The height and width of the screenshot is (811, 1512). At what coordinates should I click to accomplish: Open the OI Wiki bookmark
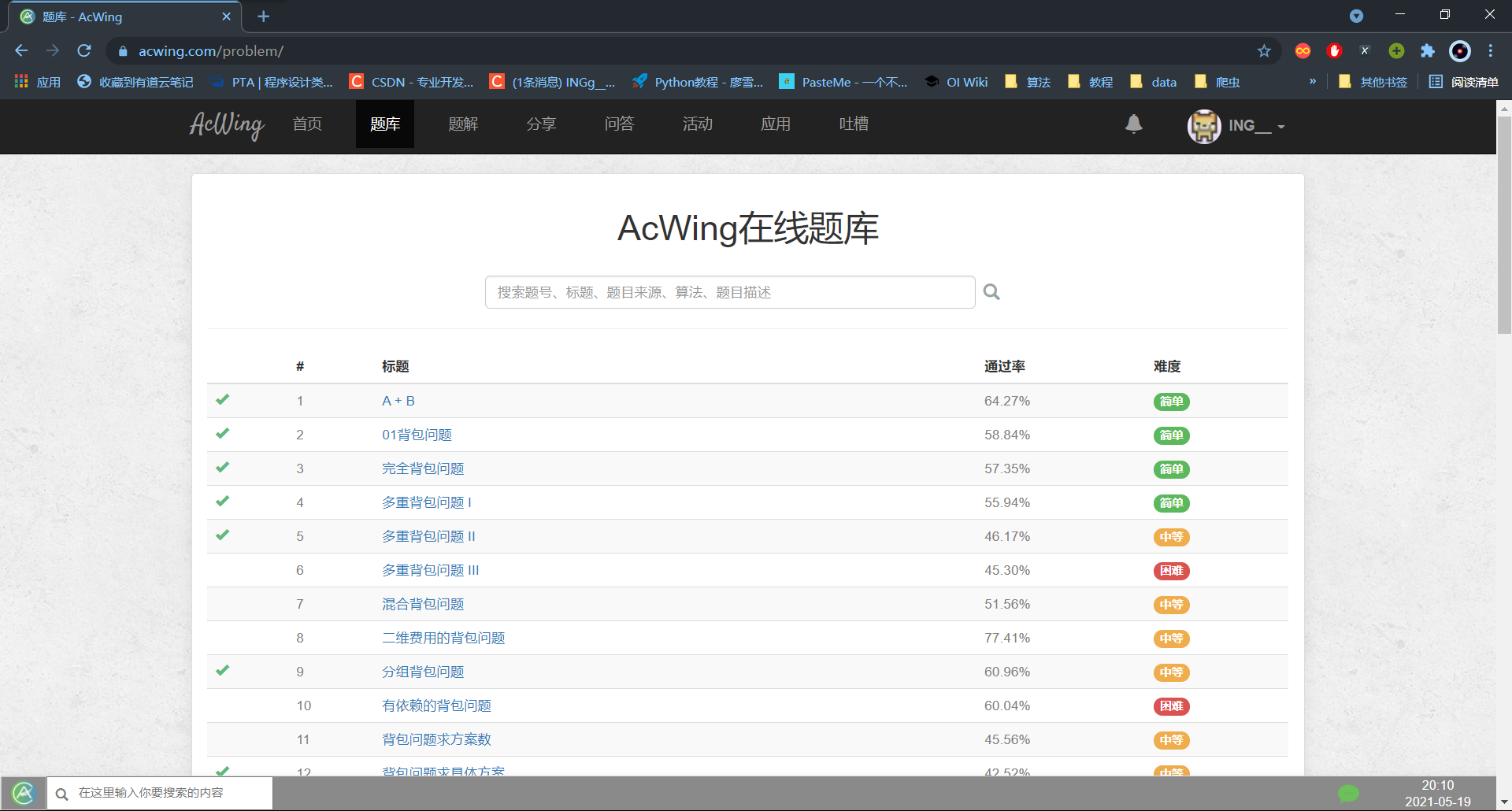tap(956, 82)
